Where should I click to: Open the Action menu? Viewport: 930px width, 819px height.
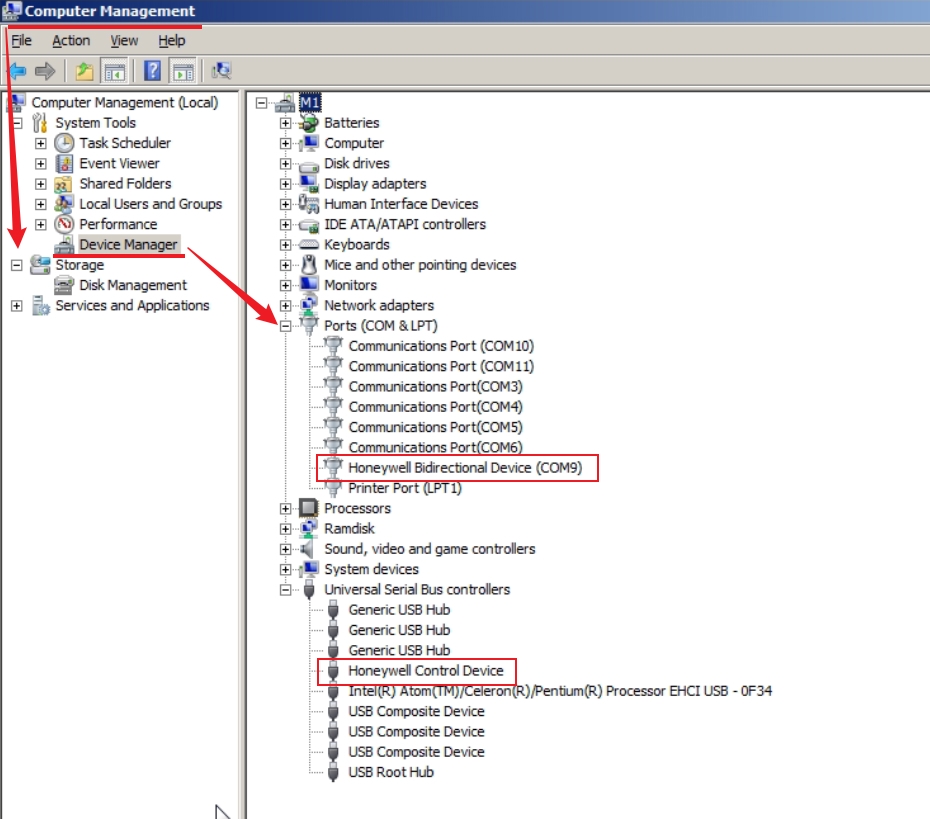click(x=71, y=40)
